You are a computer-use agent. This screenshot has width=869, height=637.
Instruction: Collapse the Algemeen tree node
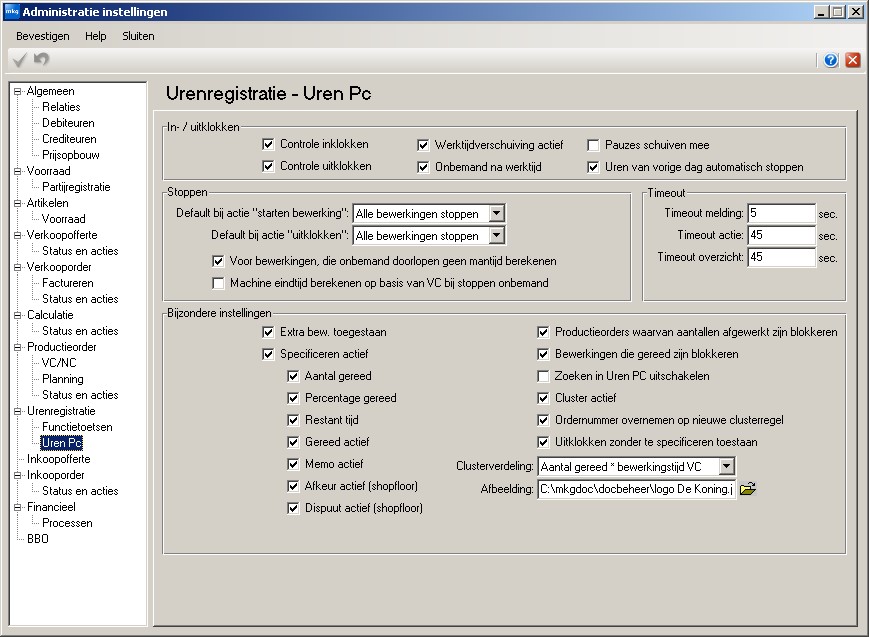coord(18,91)
